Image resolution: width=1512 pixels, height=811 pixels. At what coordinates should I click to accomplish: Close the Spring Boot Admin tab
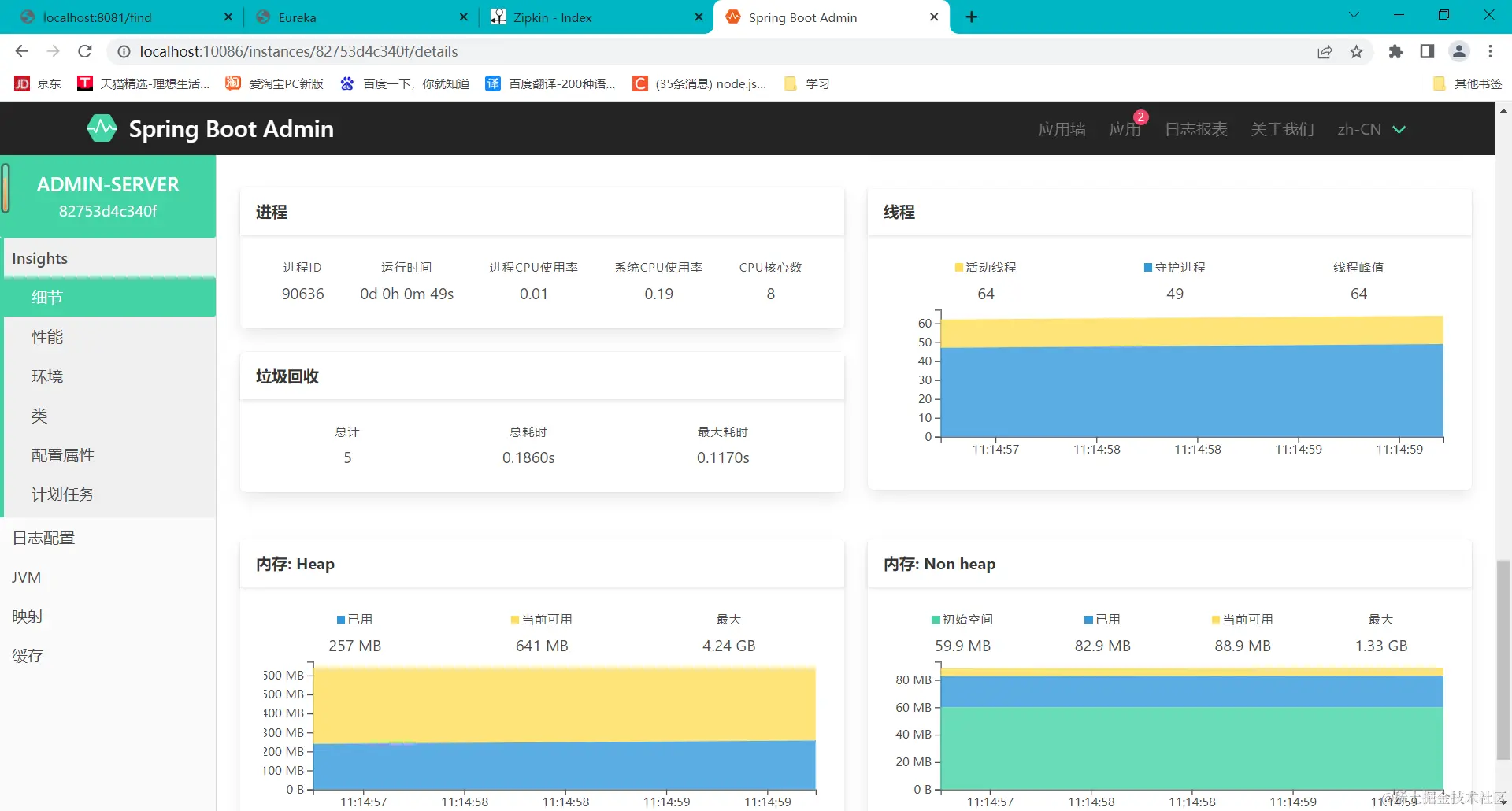tap(934, 17)
